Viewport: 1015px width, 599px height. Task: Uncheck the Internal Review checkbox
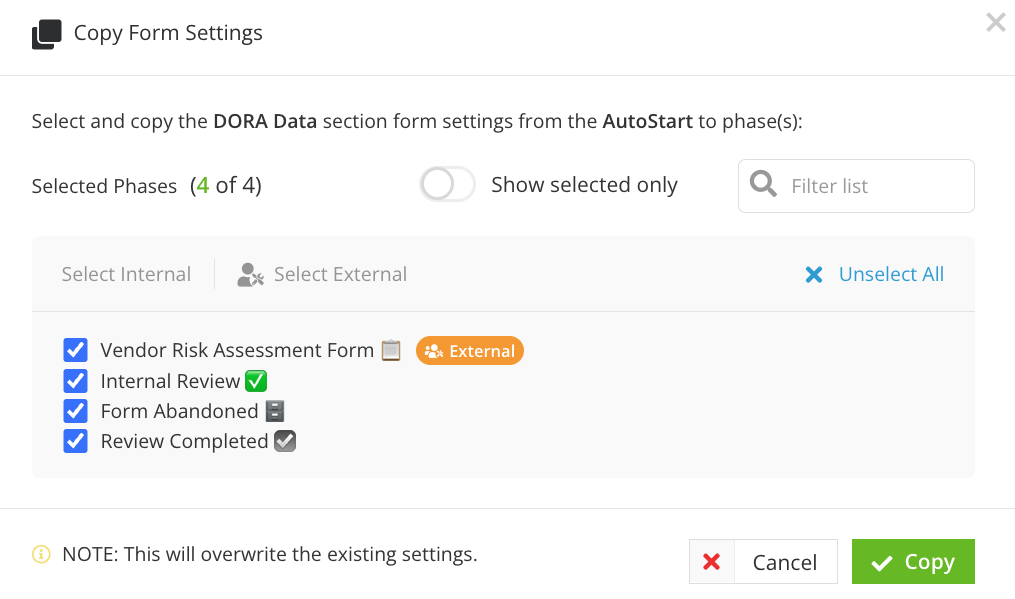[x=76, y=381]
